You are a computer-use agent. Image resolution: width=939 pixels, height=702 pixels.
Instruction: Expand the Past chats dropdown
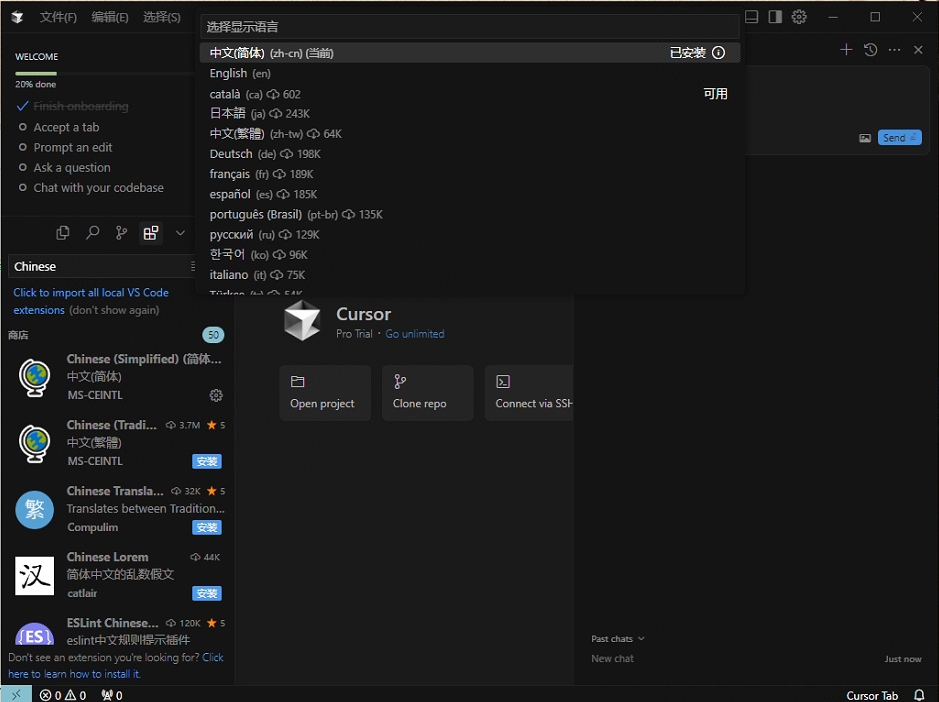617,639
